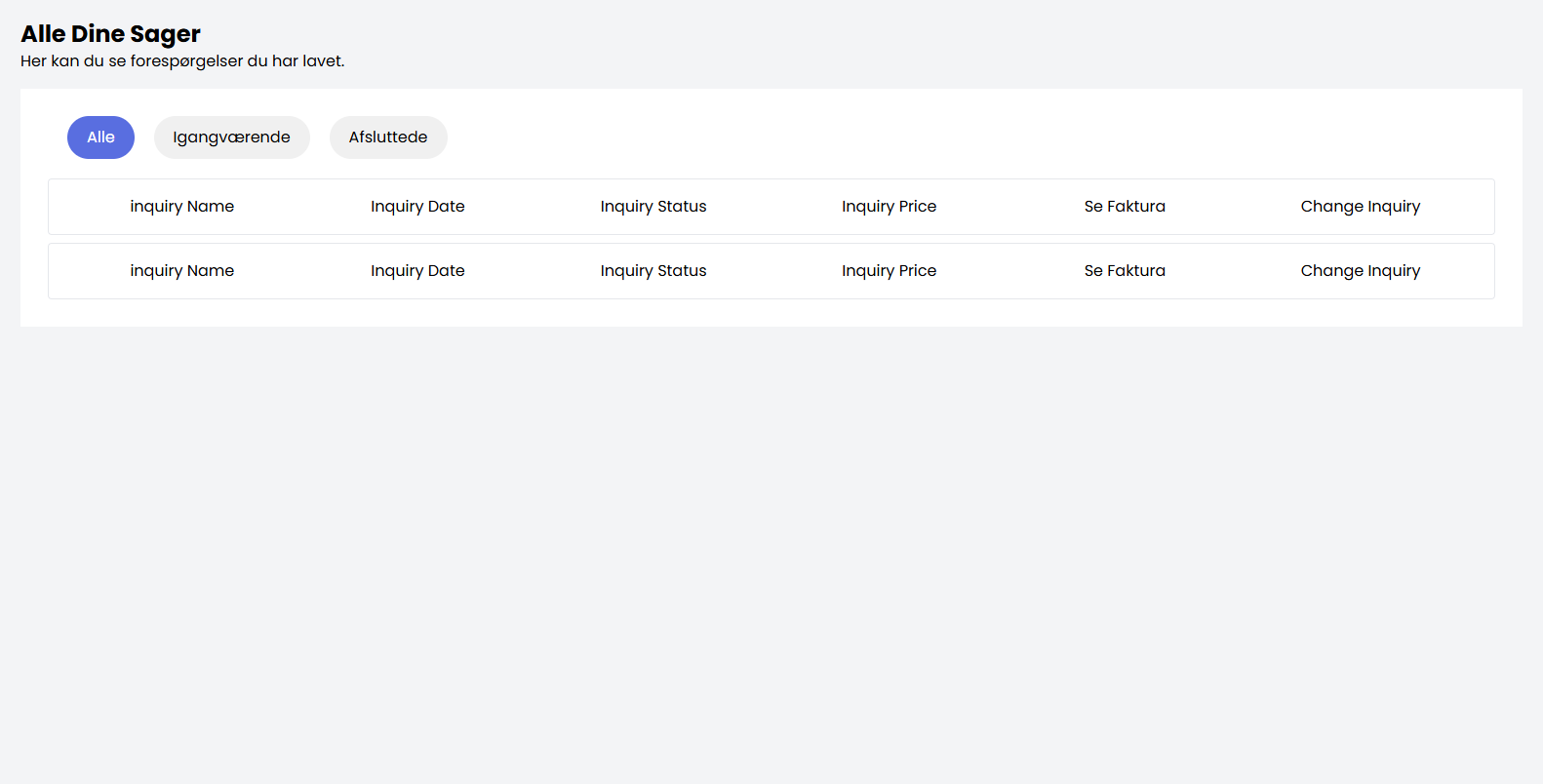The width and height of the screenshot is (1543, 784).
Task: Click Inquiry Date in the first row
Action: (x=417, y=207)
